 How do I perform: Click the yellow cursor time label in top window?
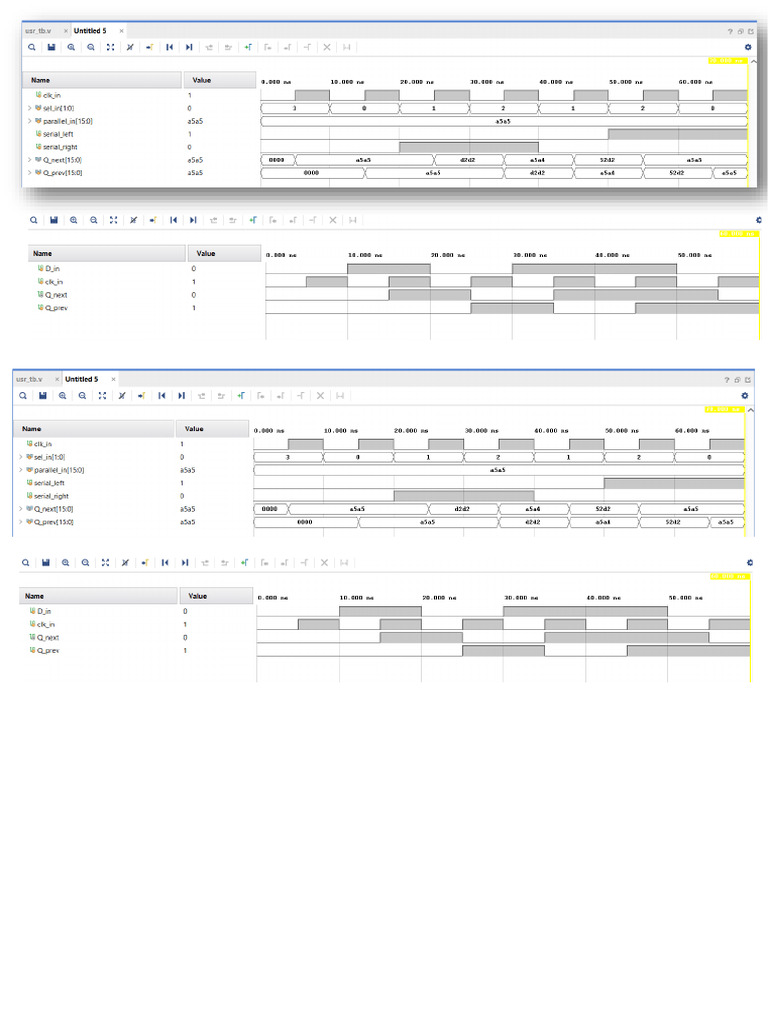pos(728,61)
